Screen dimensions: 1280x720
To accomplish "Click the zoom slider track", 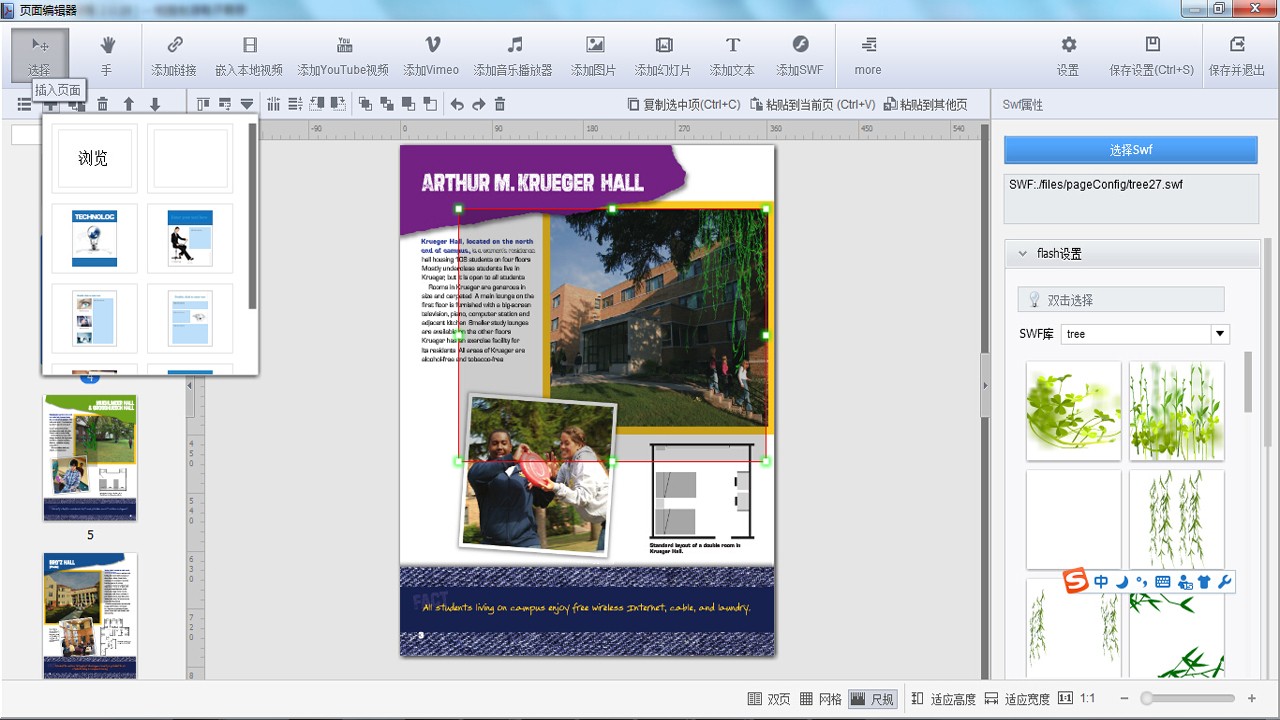I will click(1190, 699).
